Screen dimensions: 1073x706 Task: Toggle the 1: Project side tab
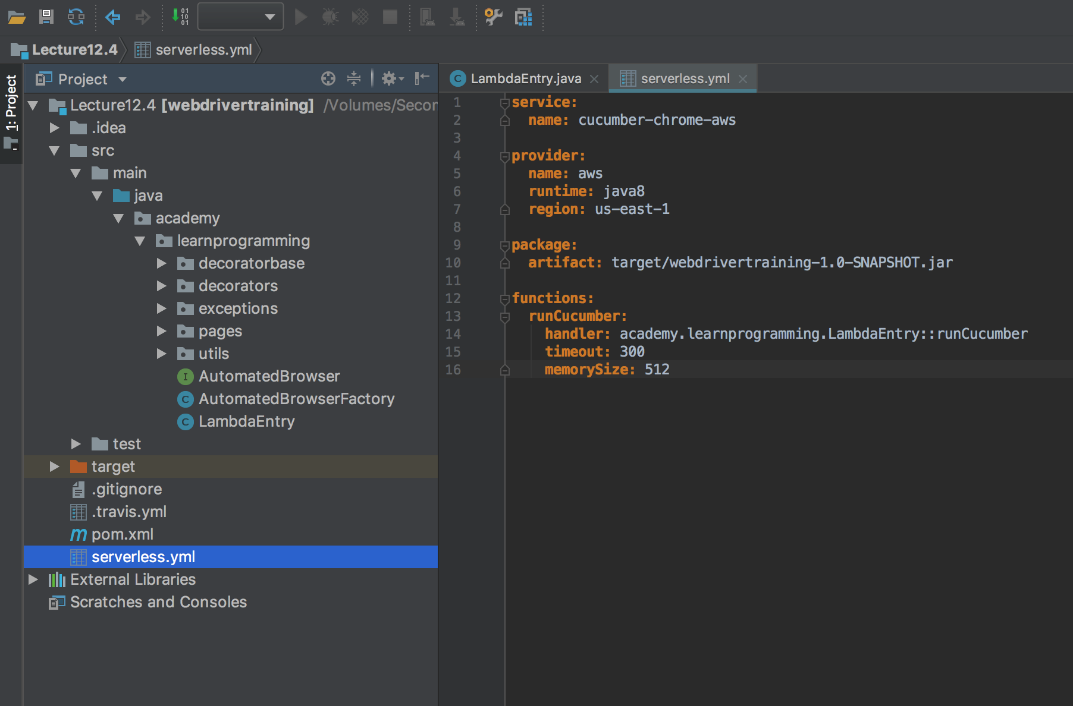[11, 105]
